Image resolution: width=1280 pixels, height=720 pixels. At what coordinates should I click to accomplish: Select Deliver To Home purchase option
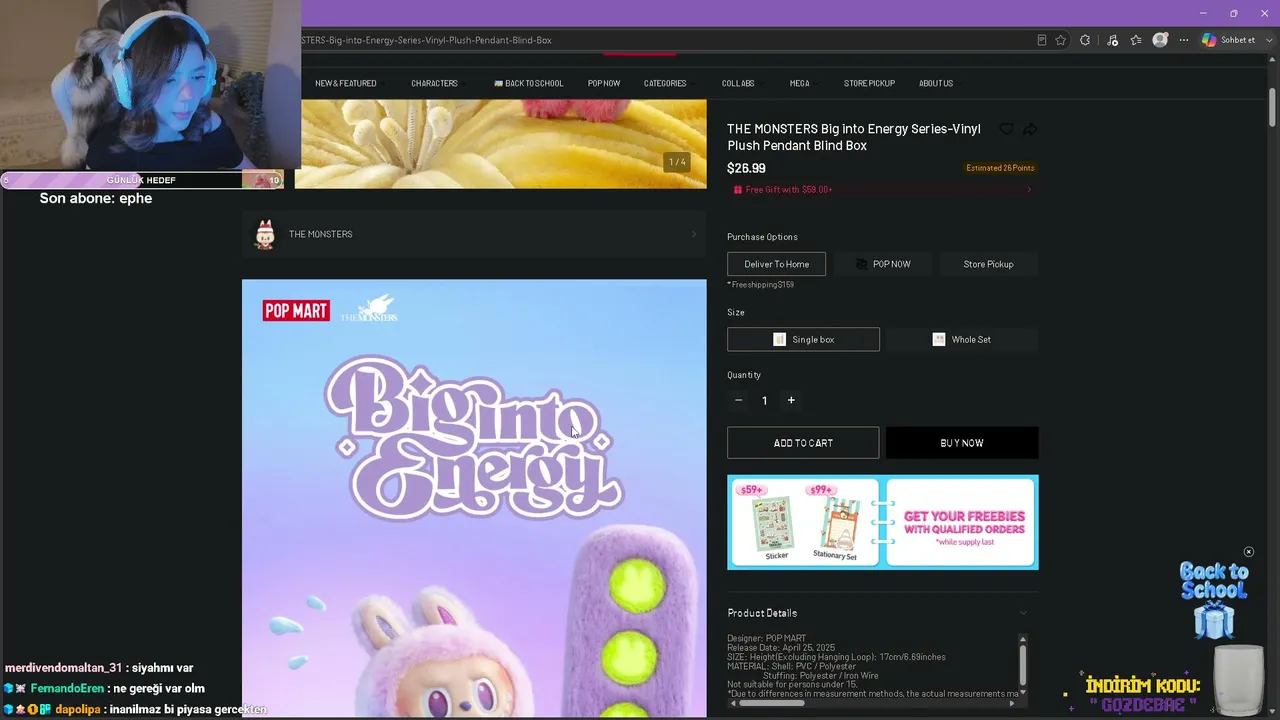tap(777, 264)
